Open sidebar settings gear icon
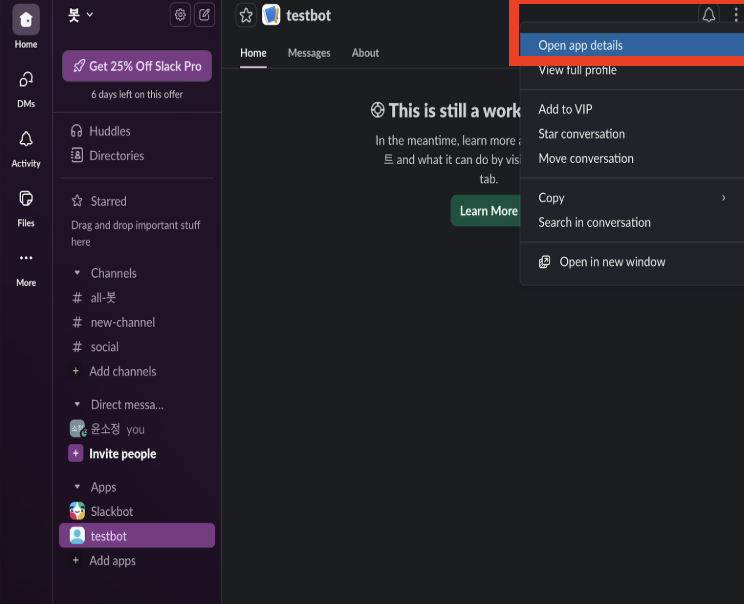Image resolution: width=744 pixels, height=604 pixels. tap(180, 15)
